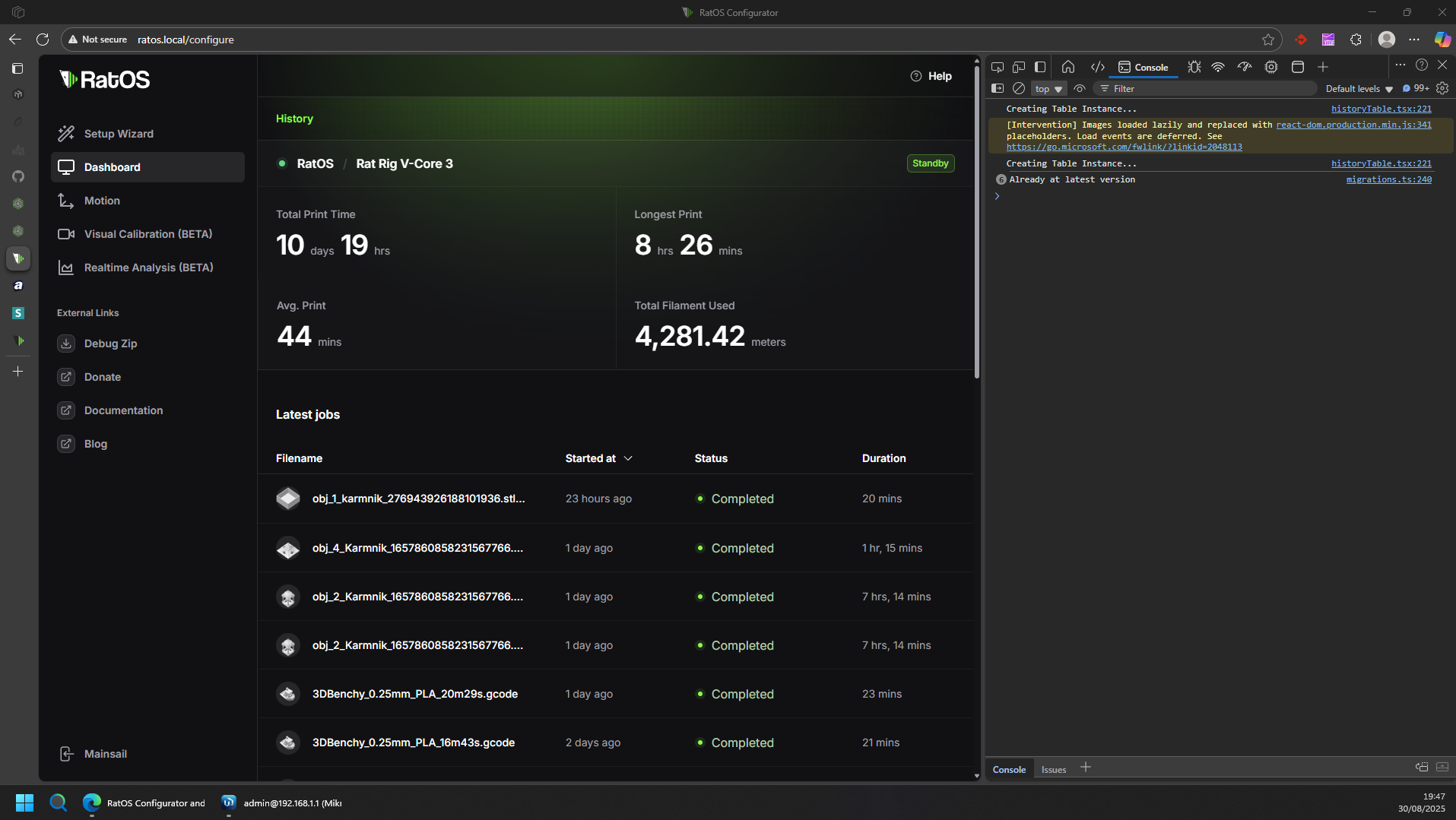Clear the console output
Viewport: 1456px width, 820px height.
(x=1019, y=89)
